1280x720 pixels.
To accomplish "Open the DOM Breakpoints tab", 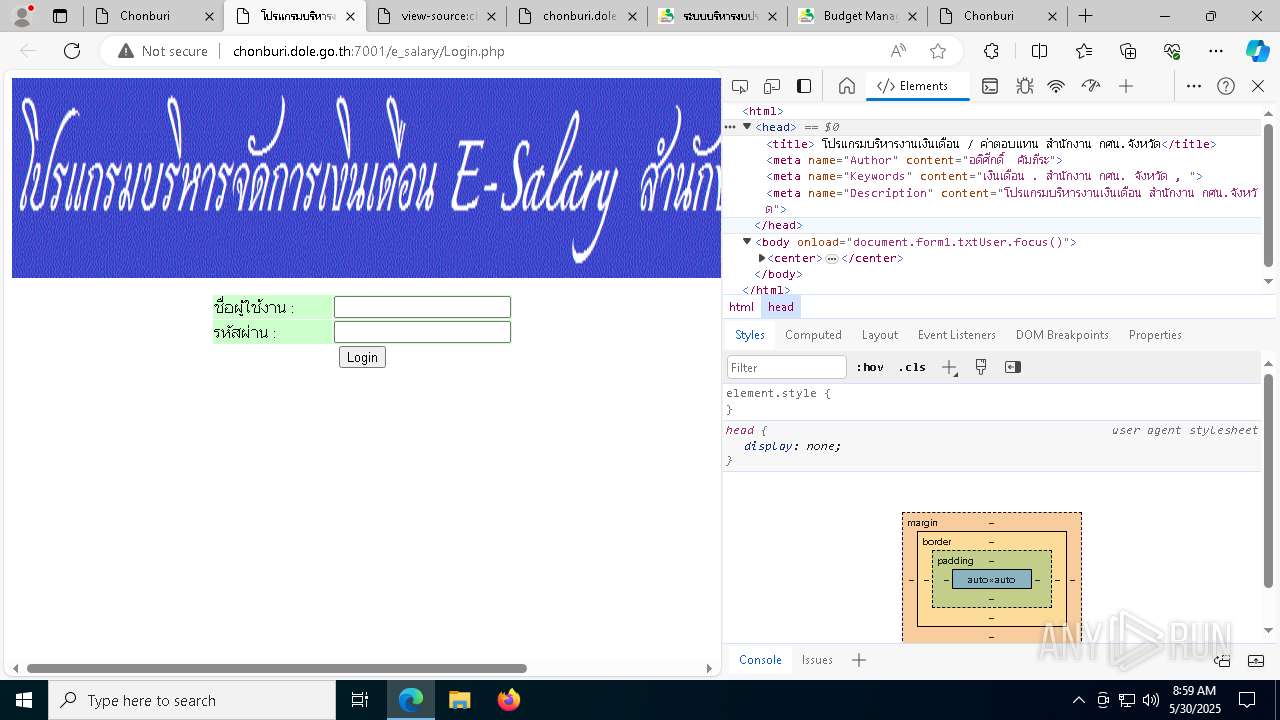I will 1062,335.
